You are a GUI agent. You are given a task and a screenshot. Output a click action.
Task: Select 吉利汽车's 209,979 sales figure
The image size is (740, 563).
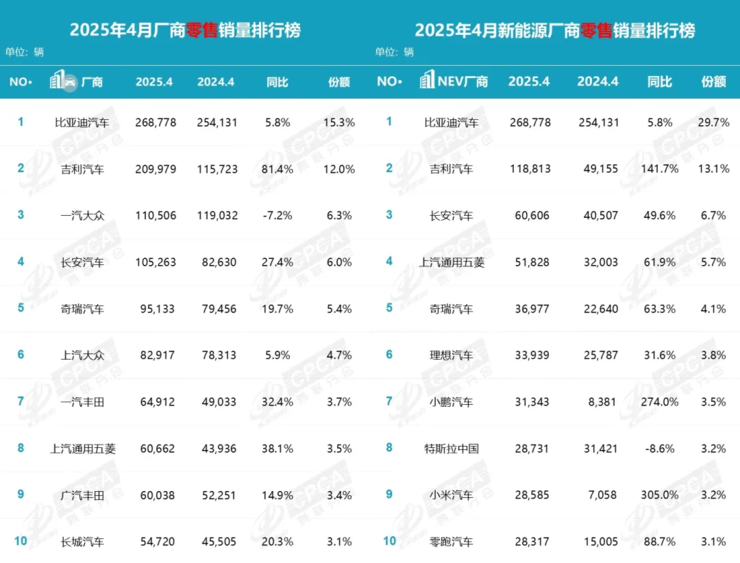[x=156, y=169]
